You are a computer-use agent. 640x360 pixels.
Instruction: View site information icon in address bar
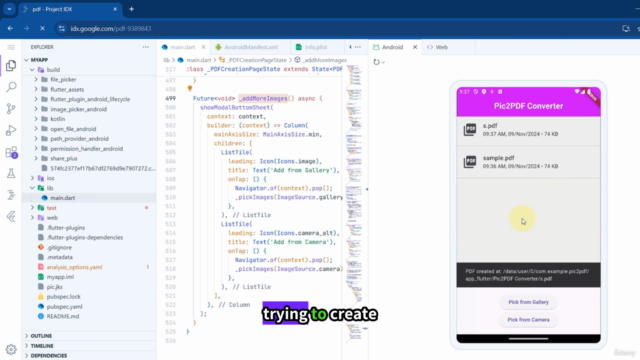click(62, 29)
